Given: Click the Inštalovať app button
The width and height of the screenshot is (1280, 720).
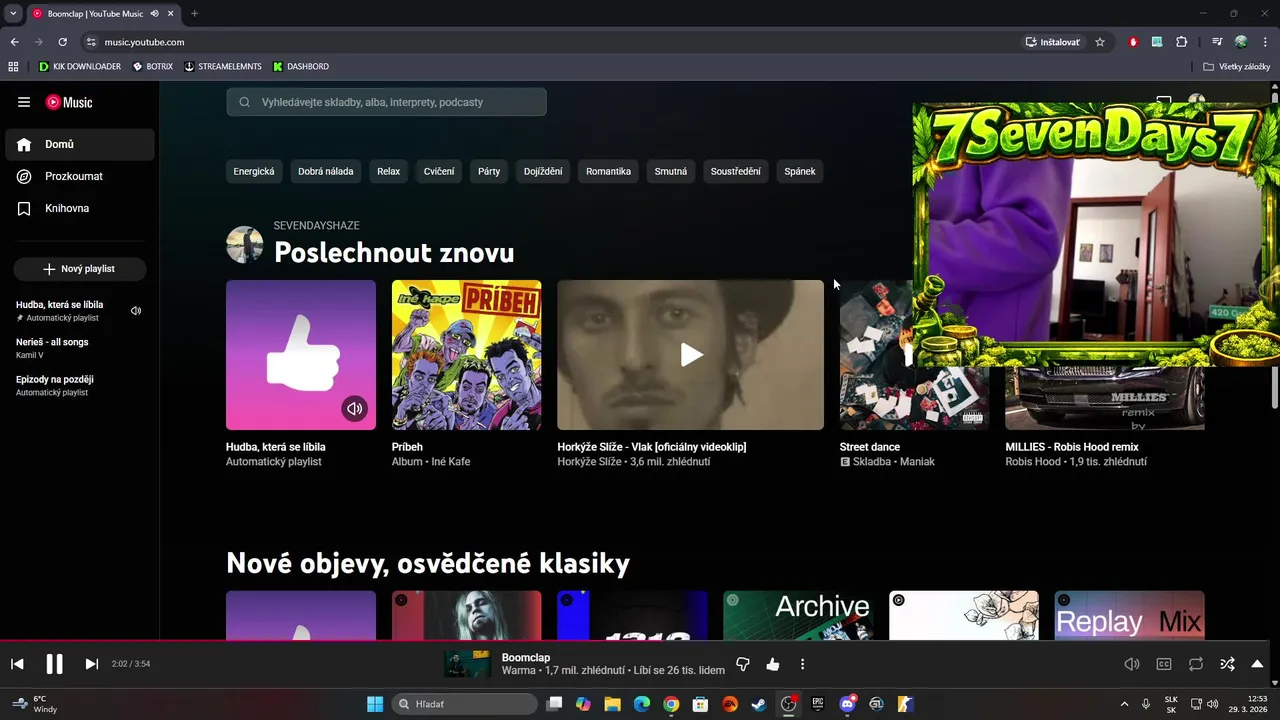Looking at the screenshot, I should click(x=1054, y=42).
